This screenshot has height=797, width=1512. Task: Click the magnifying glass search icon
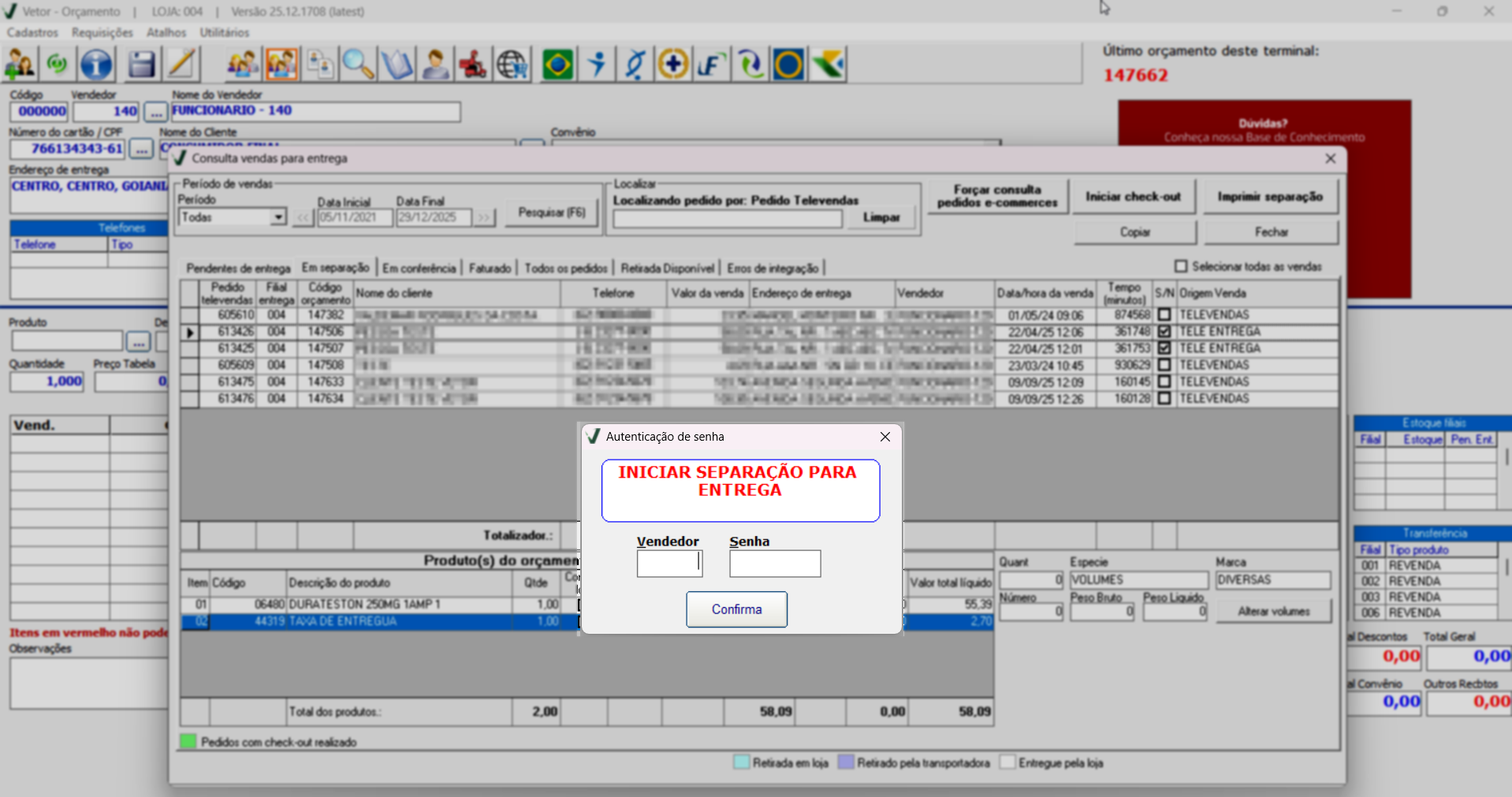[x=358, y=65]
